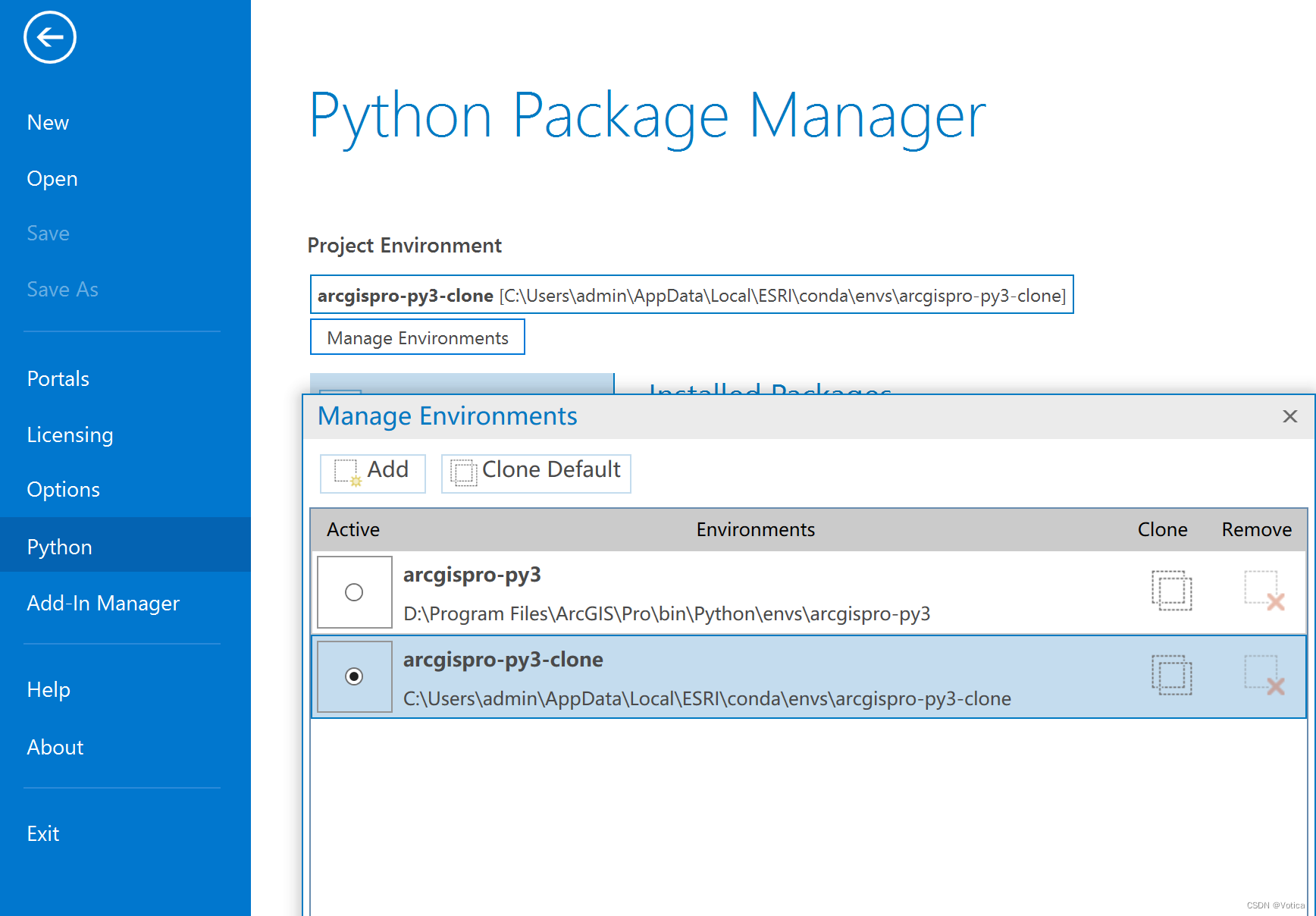Open the Licensing page

[x=70, y=435]
